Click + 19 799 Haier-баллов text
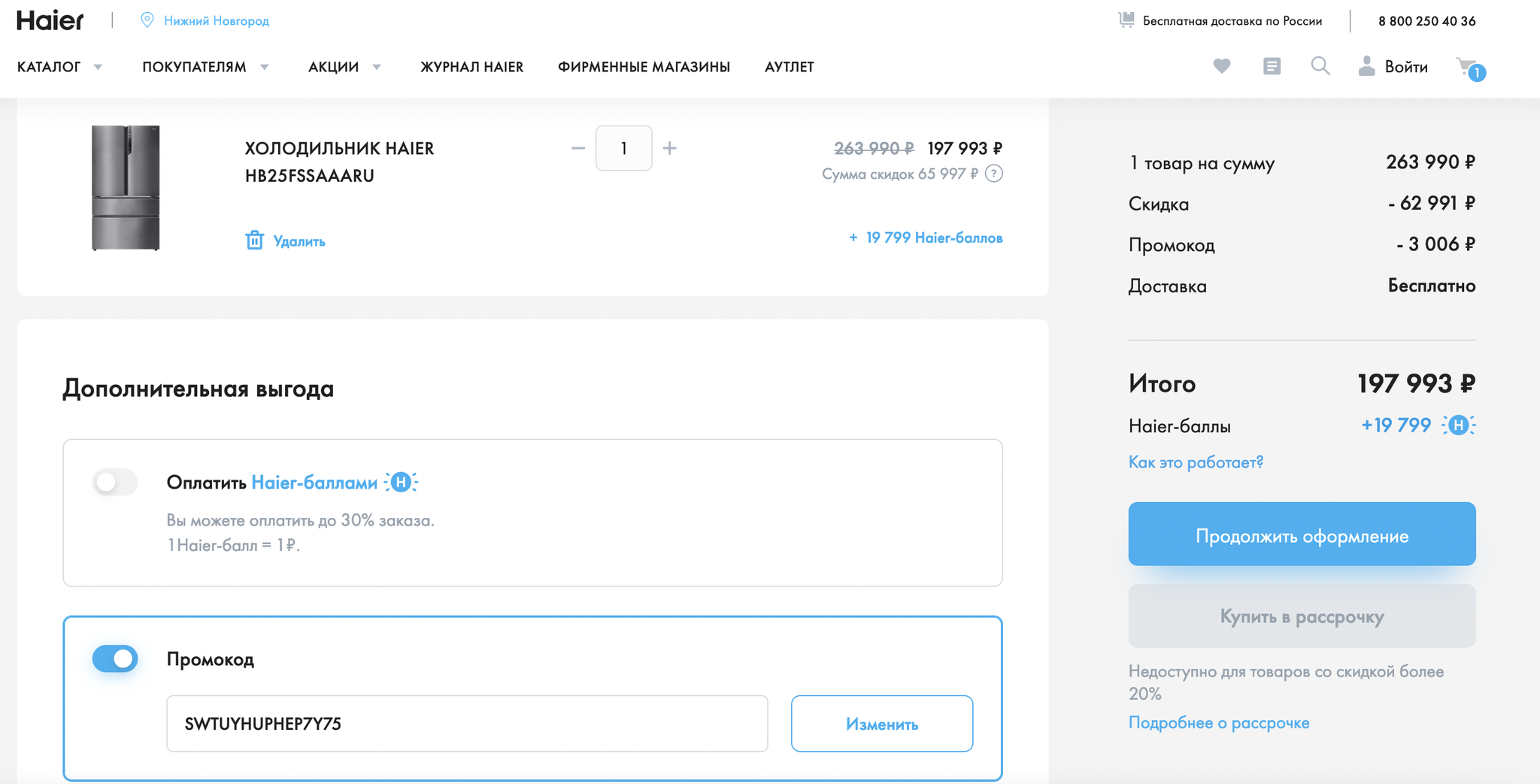Viewport: 1540px width, 784px height. 926,238
